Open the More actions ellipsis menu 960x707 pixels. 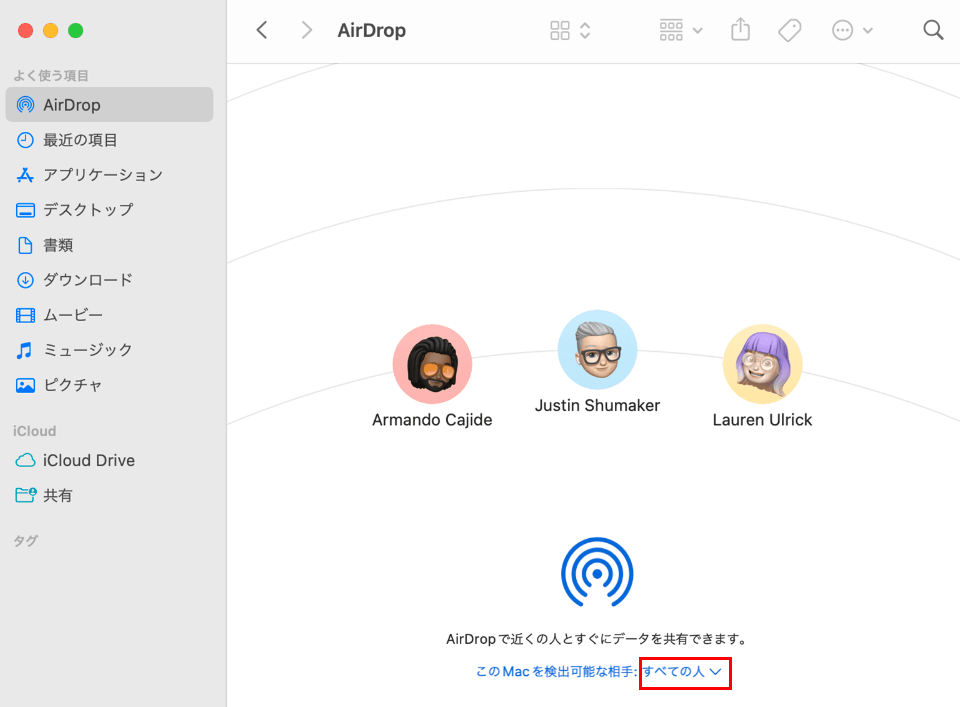(x=852, y=30)
